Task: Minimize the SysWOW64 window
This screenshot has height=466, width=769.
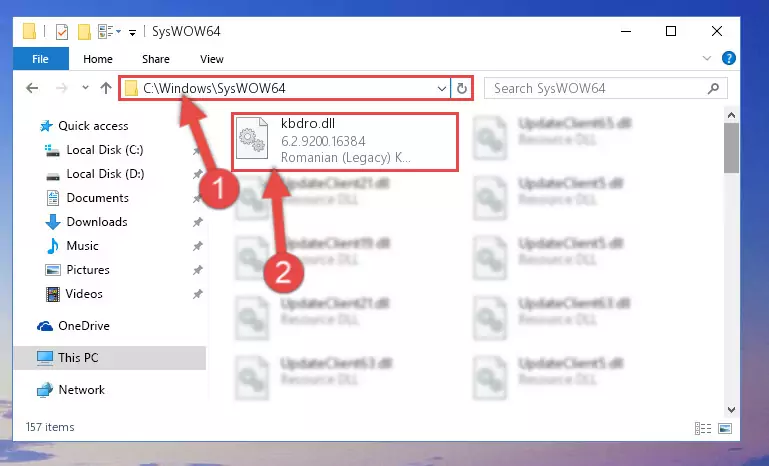Action: click(626, 31)
